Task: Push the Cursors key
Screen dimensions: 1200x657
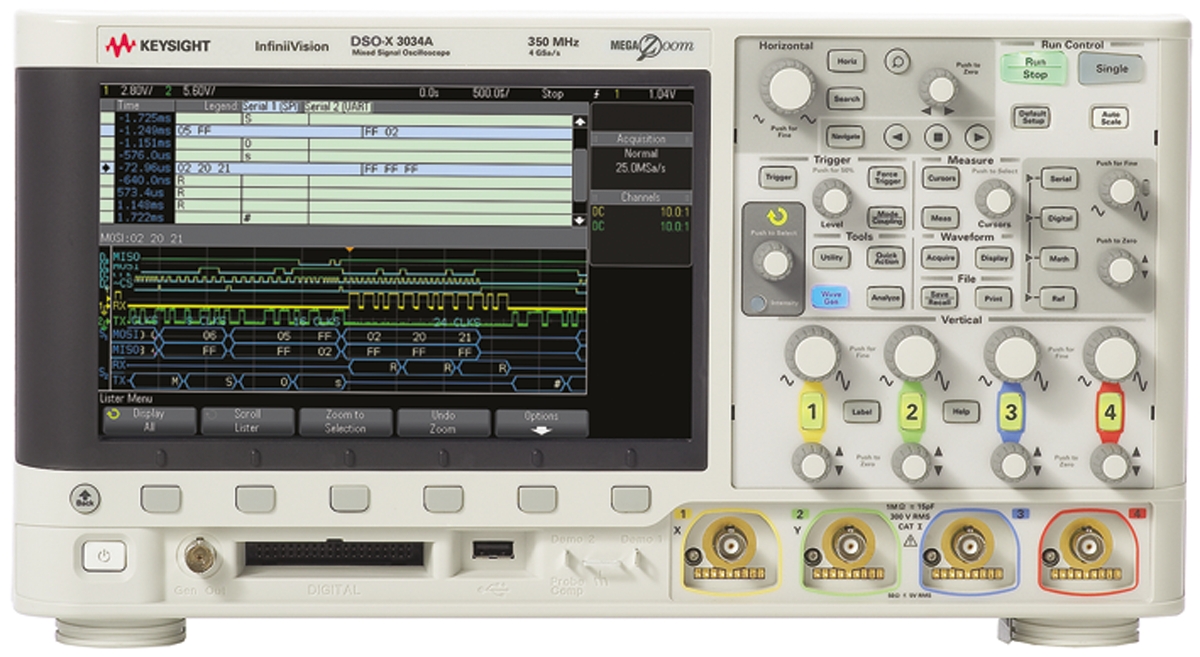Action: [x=939, y=178]
